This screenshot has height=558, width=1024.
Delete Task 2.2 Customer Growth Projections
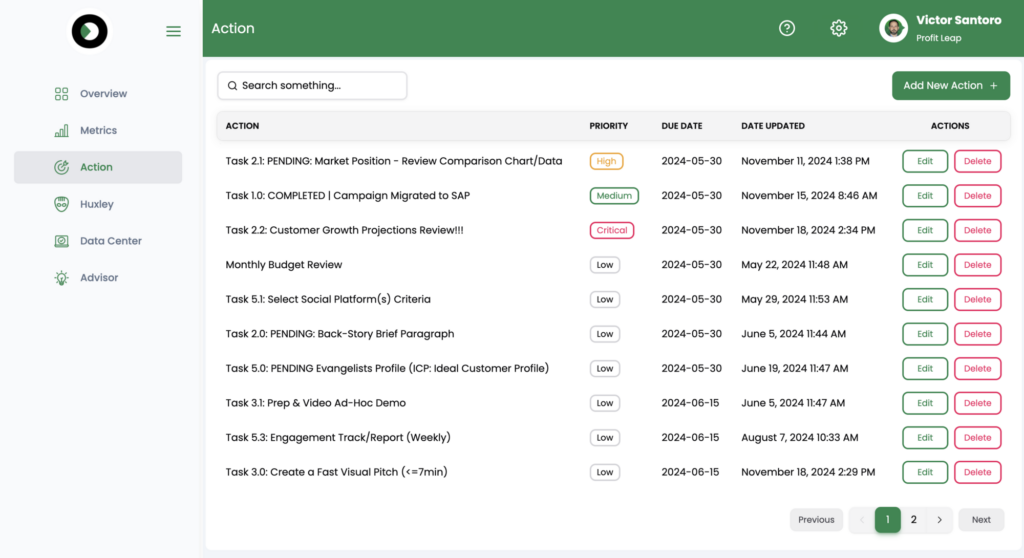[978, 230]
